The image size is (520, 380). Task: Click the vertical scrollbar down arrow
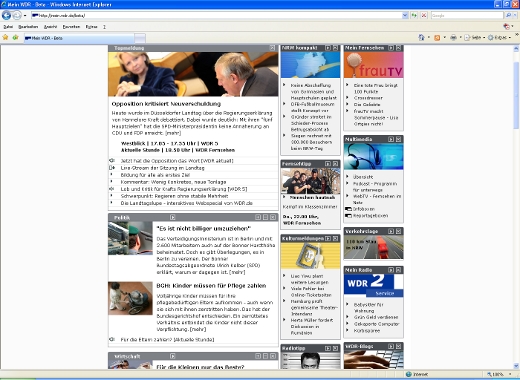coord(516,366)
